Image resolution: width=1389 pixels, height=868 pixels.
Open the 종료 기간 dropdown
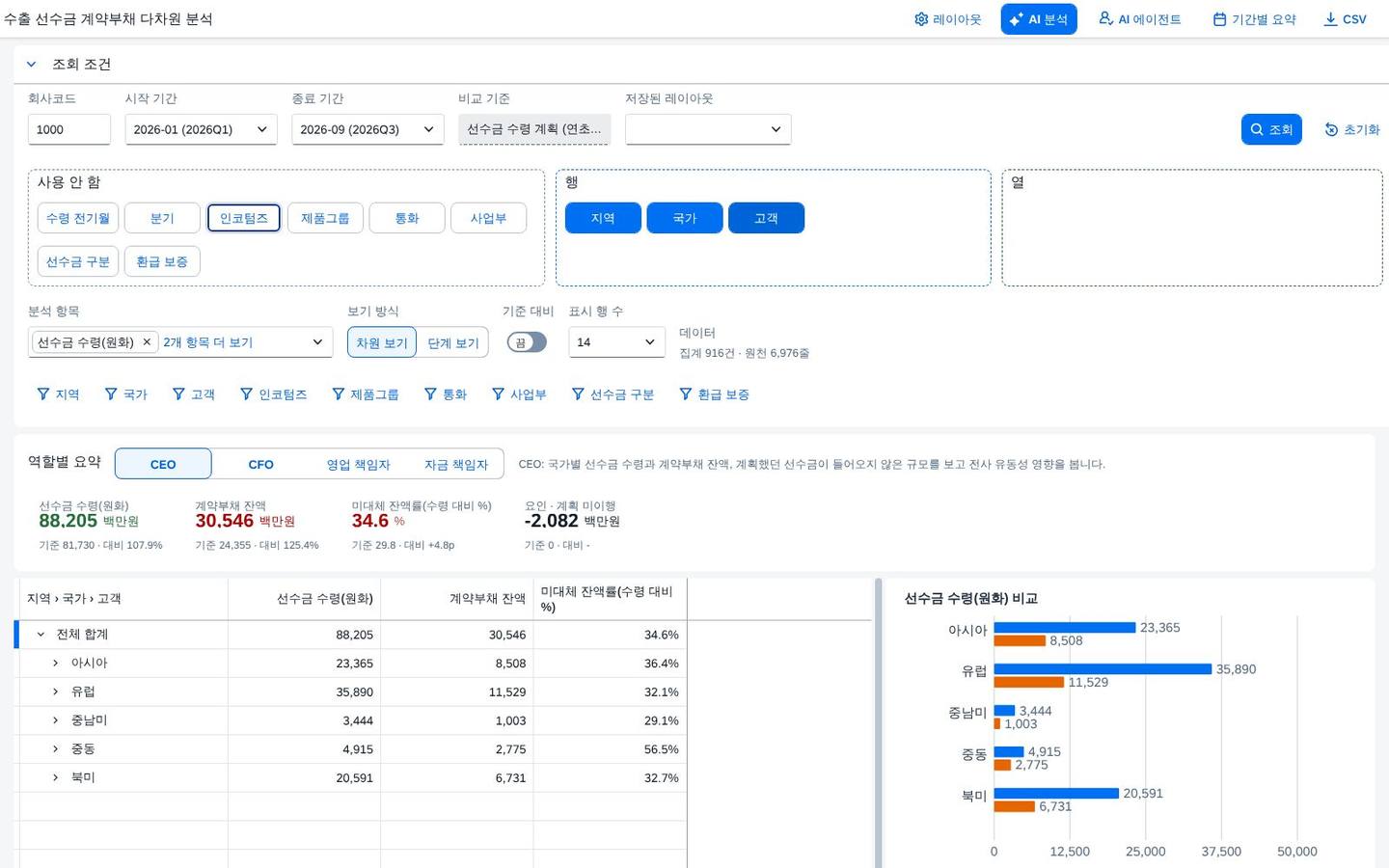point(368,129)
